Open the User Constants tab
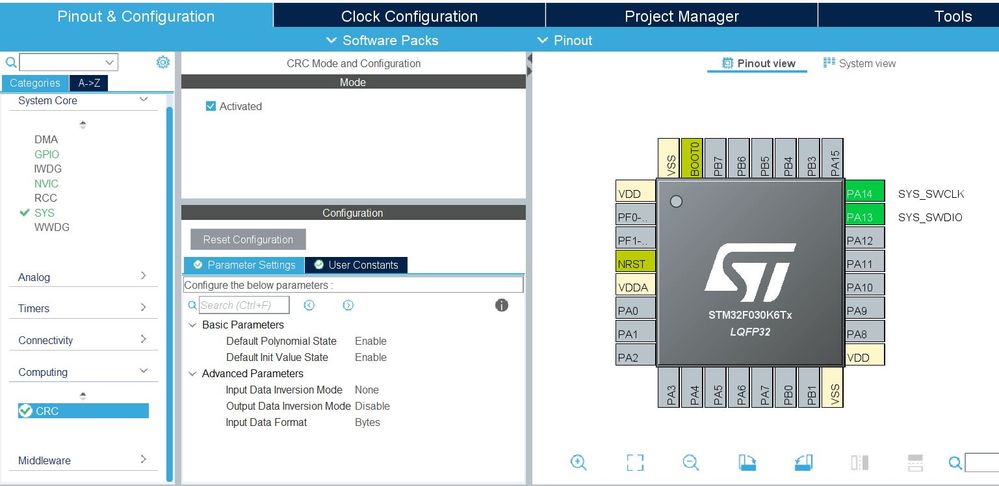This screenshot has width=999, height=486. 356,265
